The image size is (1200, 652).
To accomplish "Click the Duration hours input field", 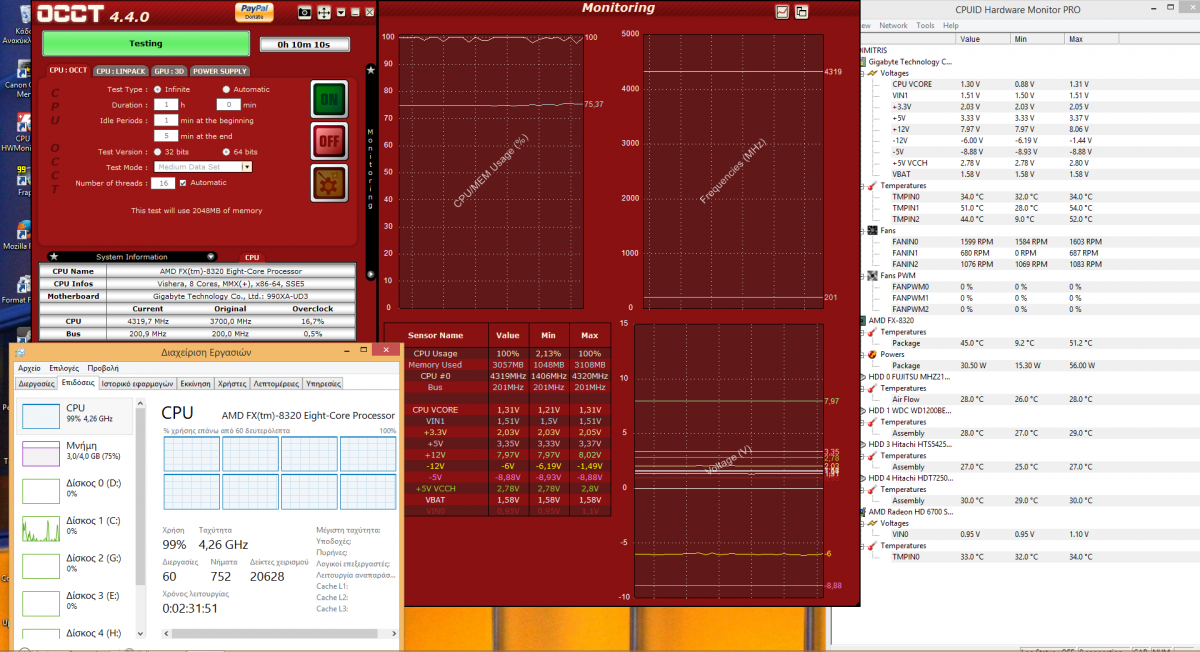I will point(166,104).
